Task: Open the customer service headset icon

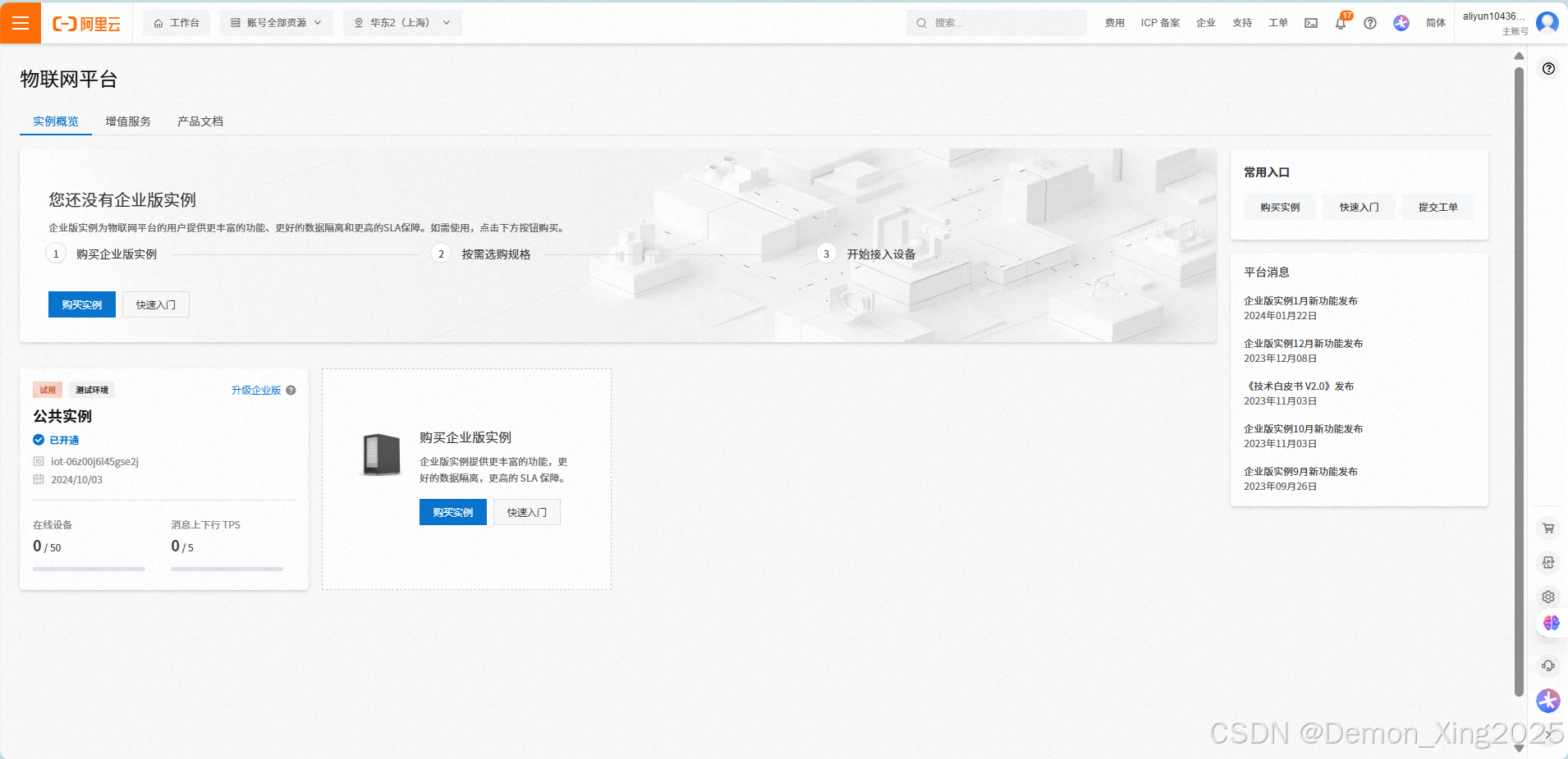Action: pyautogui.click(x=1548, y=665)
